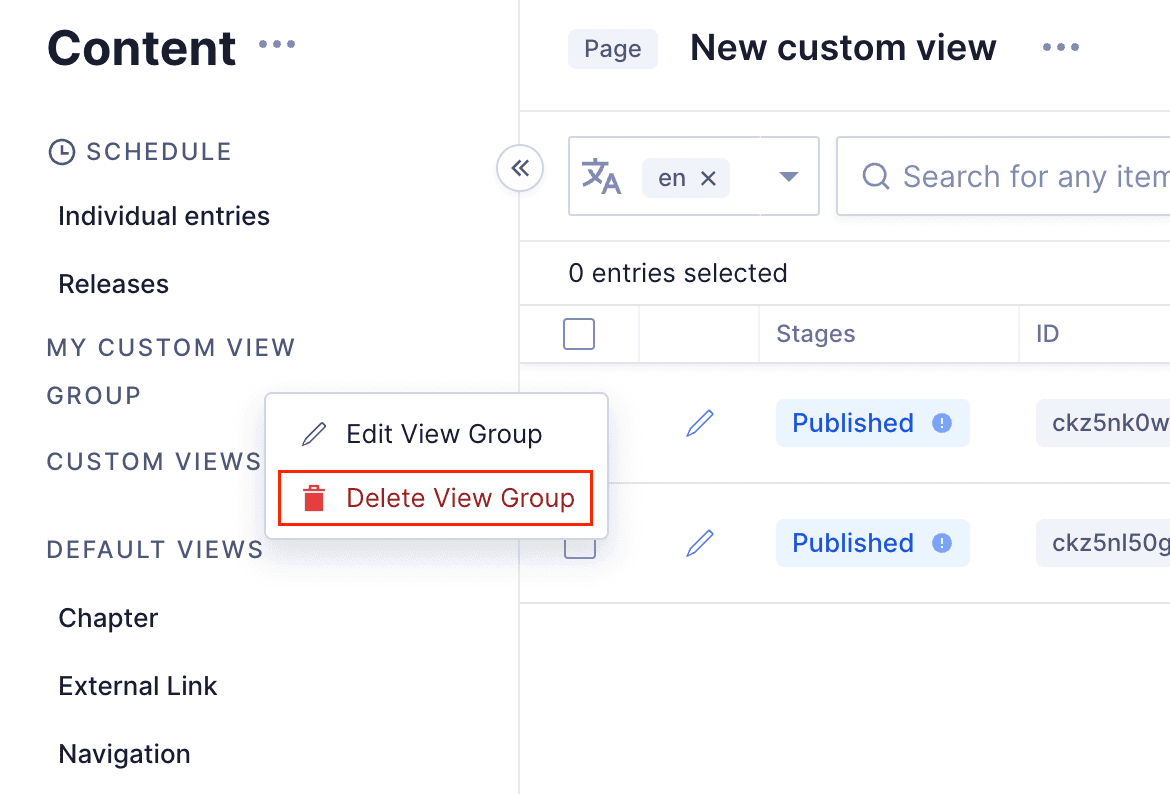Image resolution: width=1170 pixels, height=794 pixels.
Task: Open the Releases view
Action: pyautogui.click(x=113, y=283)
